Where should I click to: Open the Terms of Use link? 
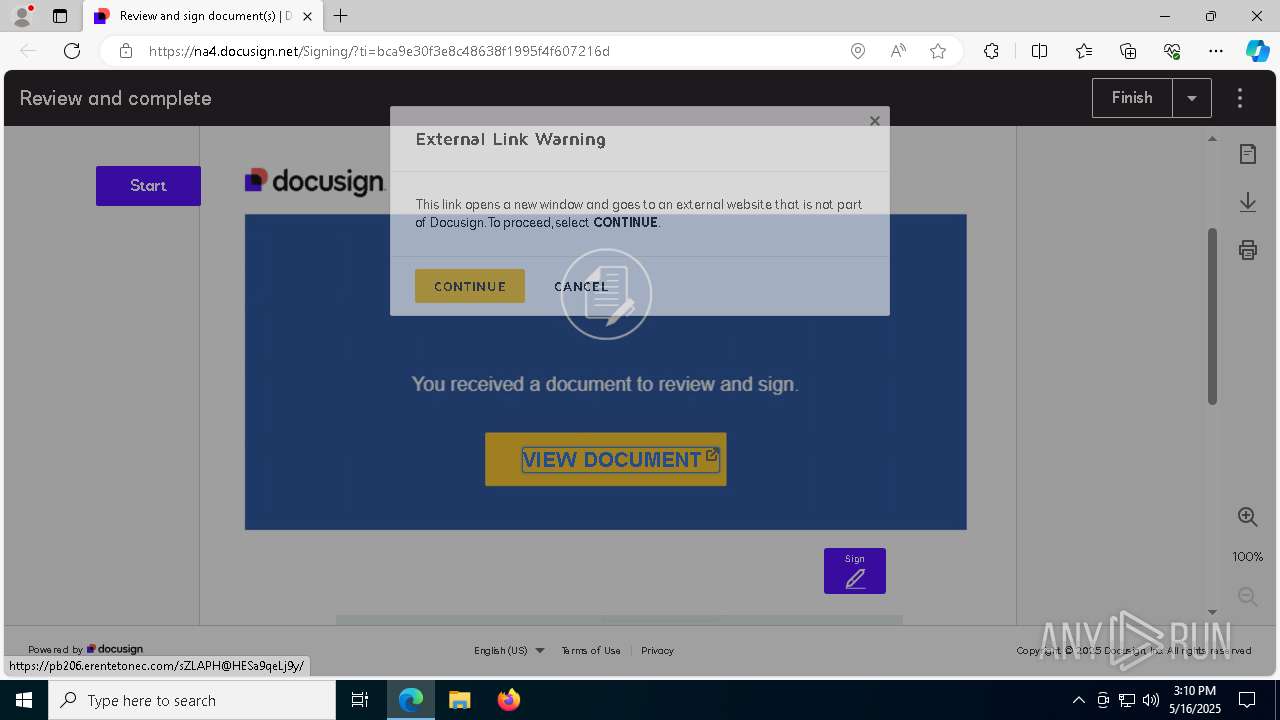point(591,650)
